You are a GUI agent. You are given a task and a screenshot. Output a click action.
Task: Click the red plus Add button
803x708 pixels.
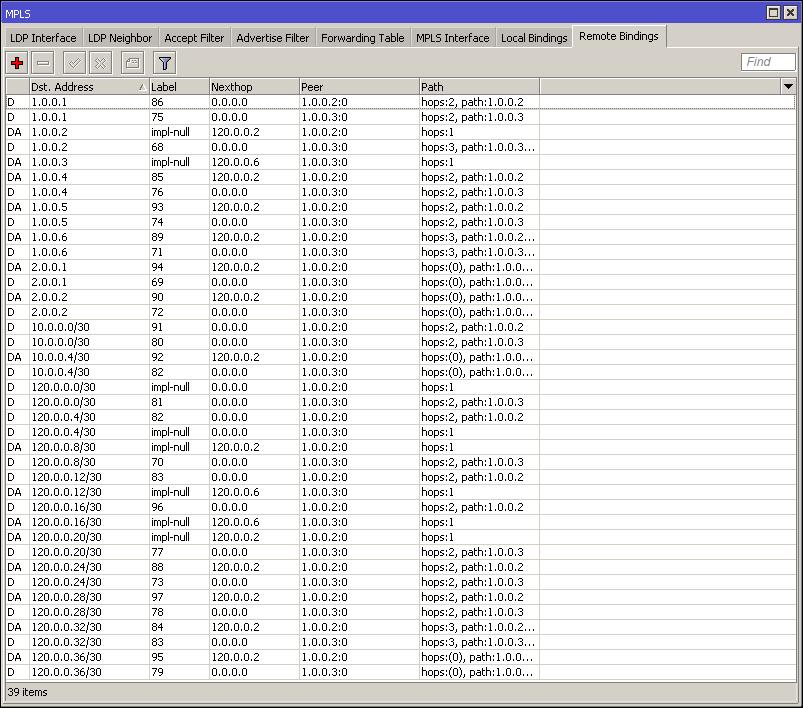click(17, 63)
